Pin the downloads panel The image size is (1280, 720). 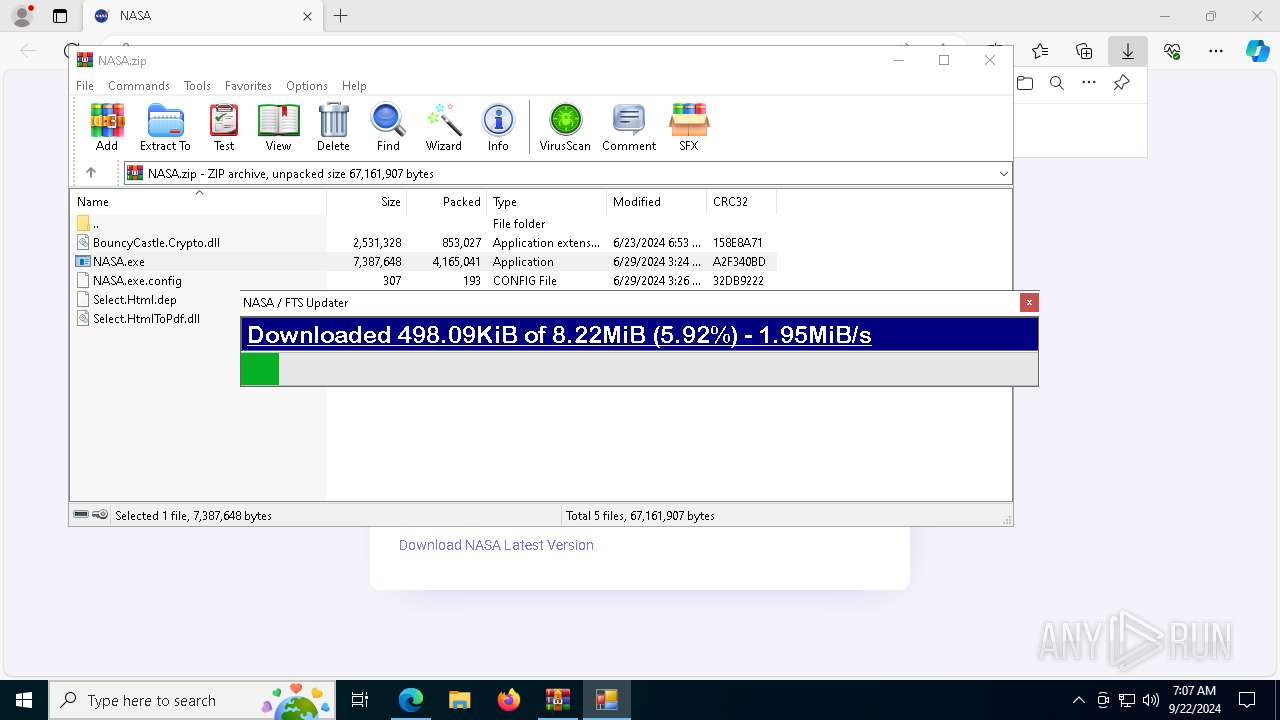(x=1121, y=83)
